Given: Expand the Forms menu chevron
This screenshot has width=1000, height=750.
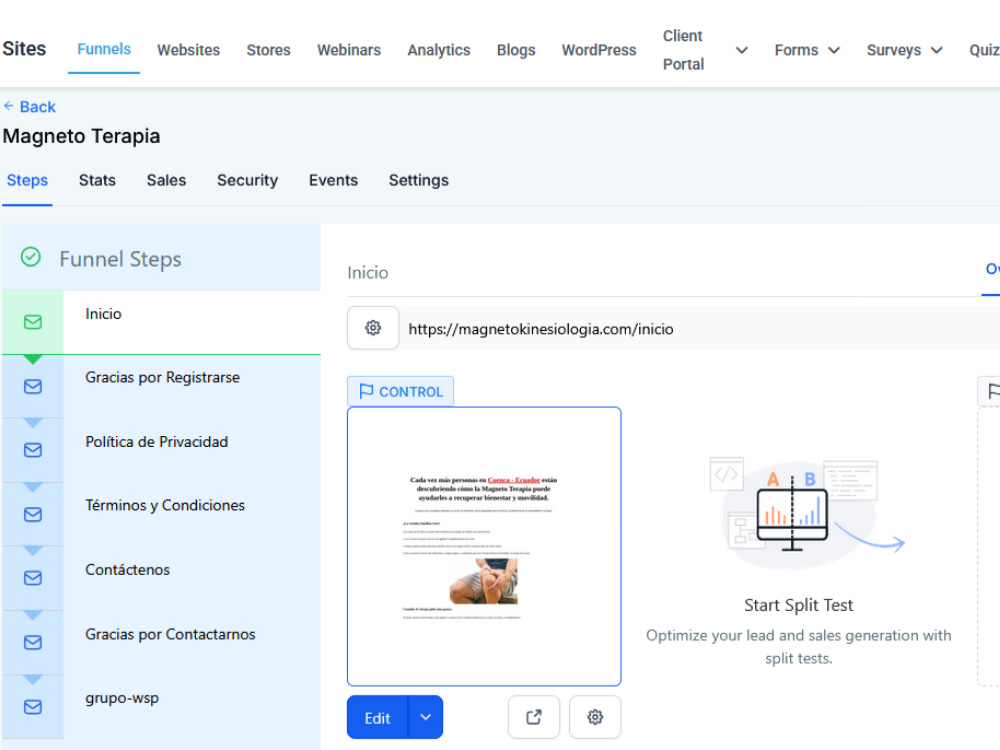Looking at the screenshot, I should click(834, 50).
